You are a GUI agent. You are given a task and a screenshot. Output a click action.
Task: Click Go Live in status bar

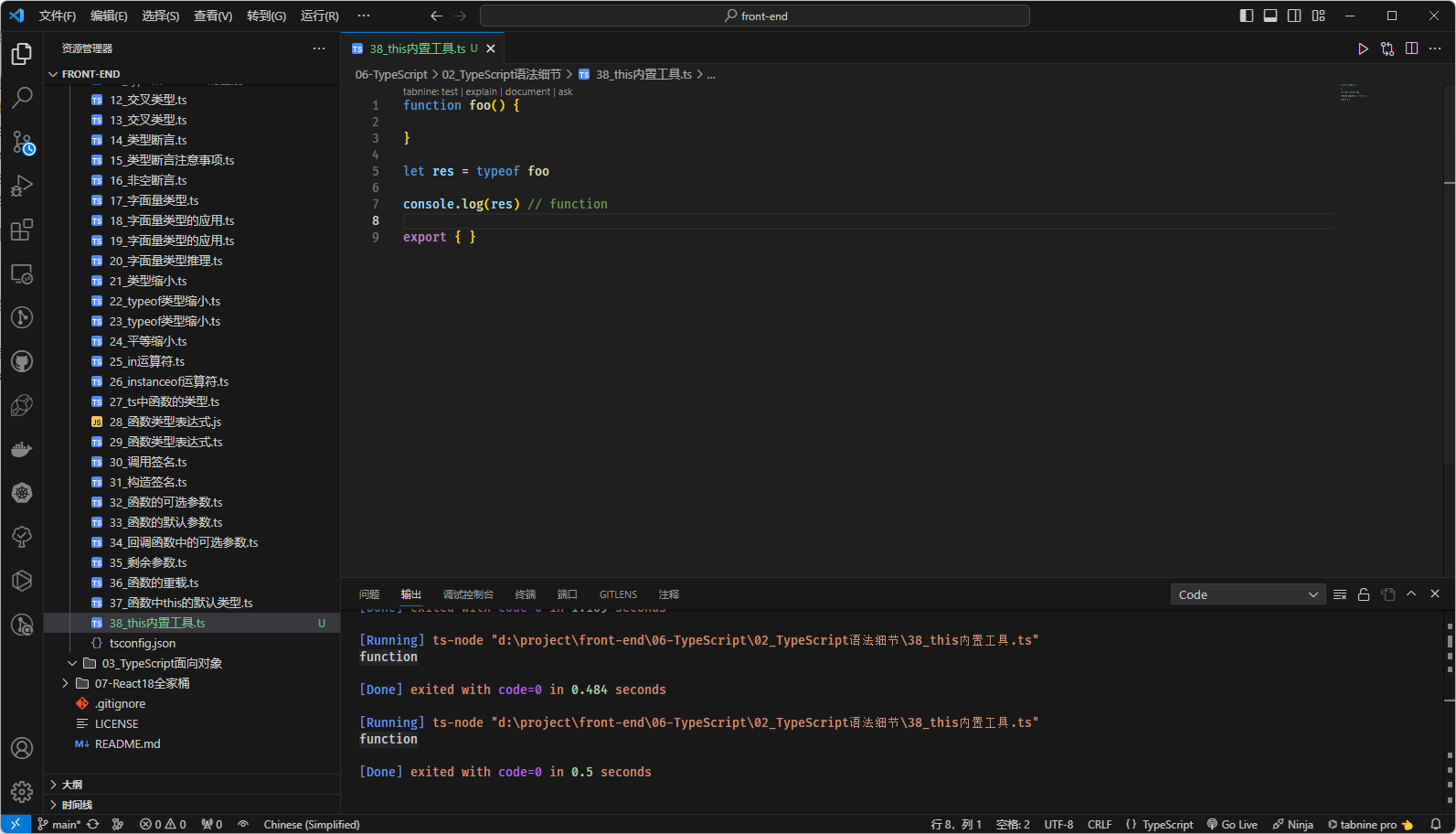click(1232, 824)
